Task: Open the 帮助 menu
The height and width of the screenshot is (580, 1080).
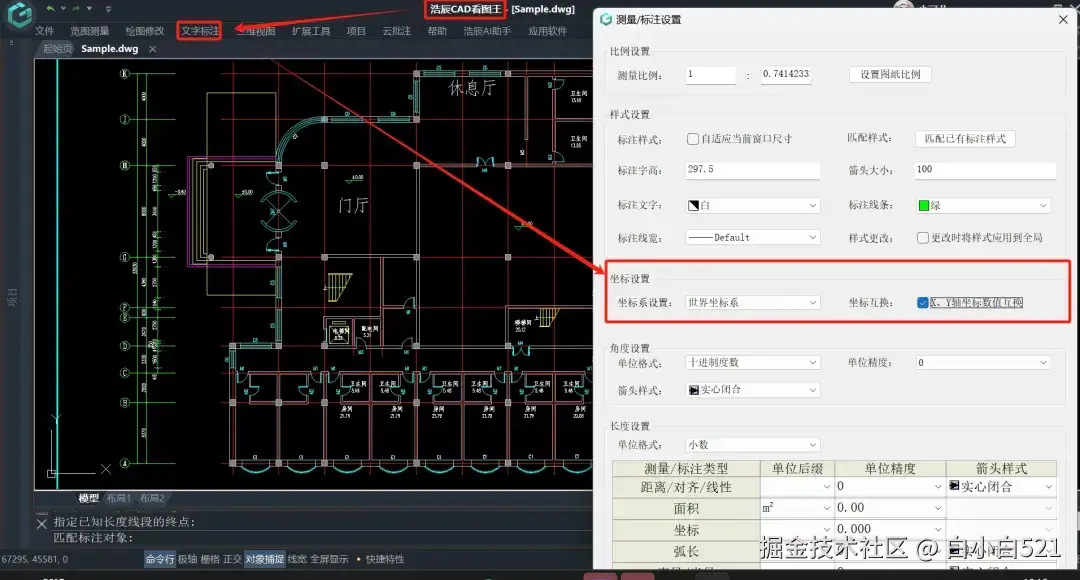Action: pos(437,31)
